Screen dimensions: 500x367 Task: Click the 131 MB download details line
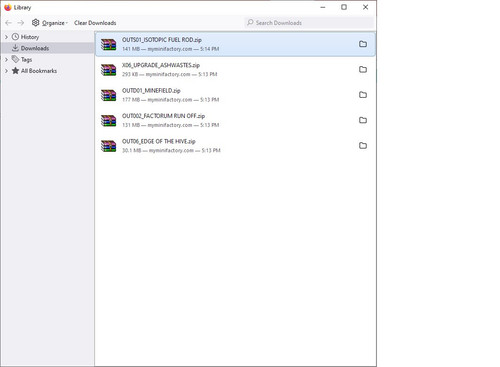tap(171, 125)
